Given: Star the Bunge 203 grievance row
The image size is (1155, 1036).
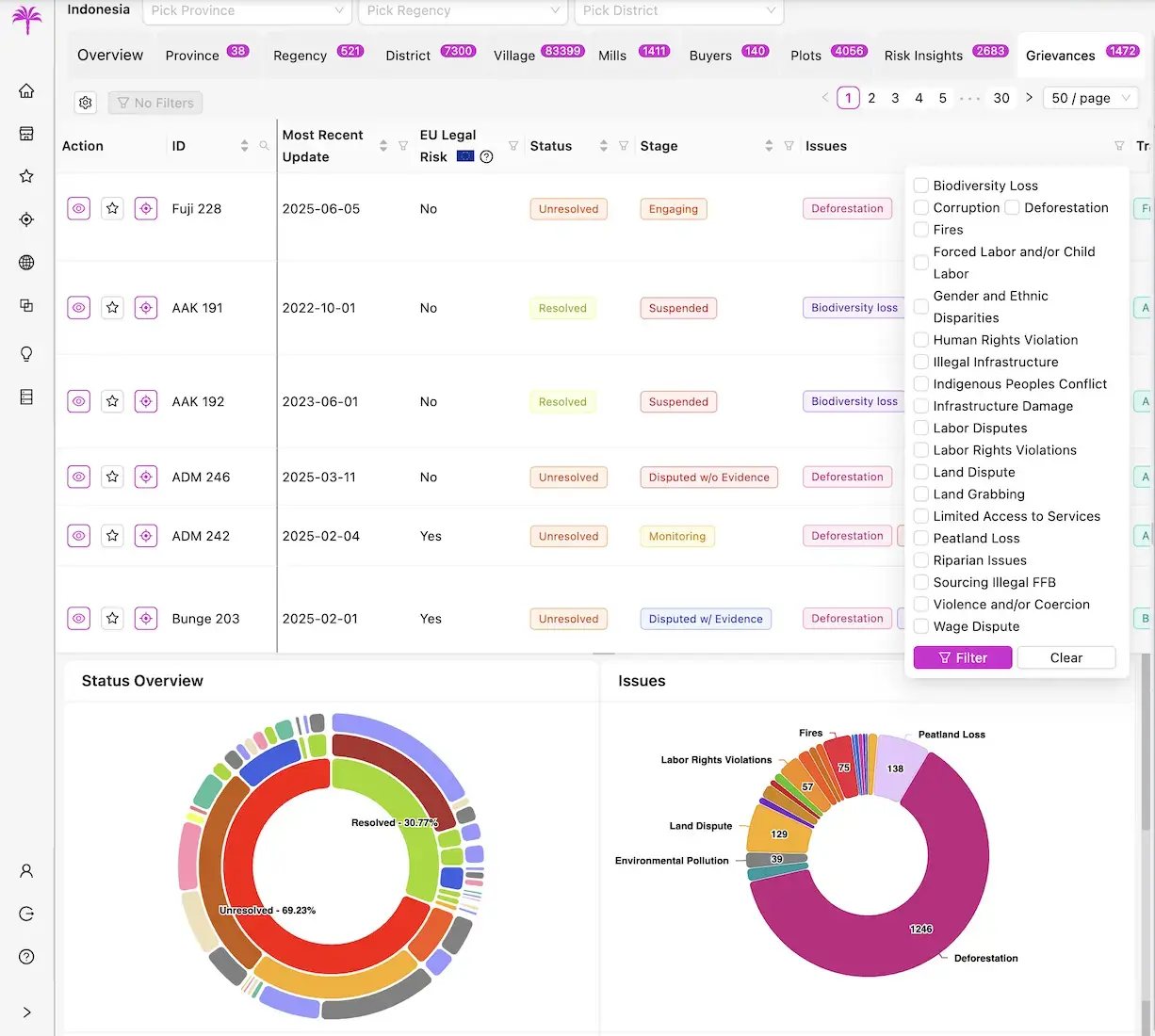Looking at the screenshot, I should (112, 618).
